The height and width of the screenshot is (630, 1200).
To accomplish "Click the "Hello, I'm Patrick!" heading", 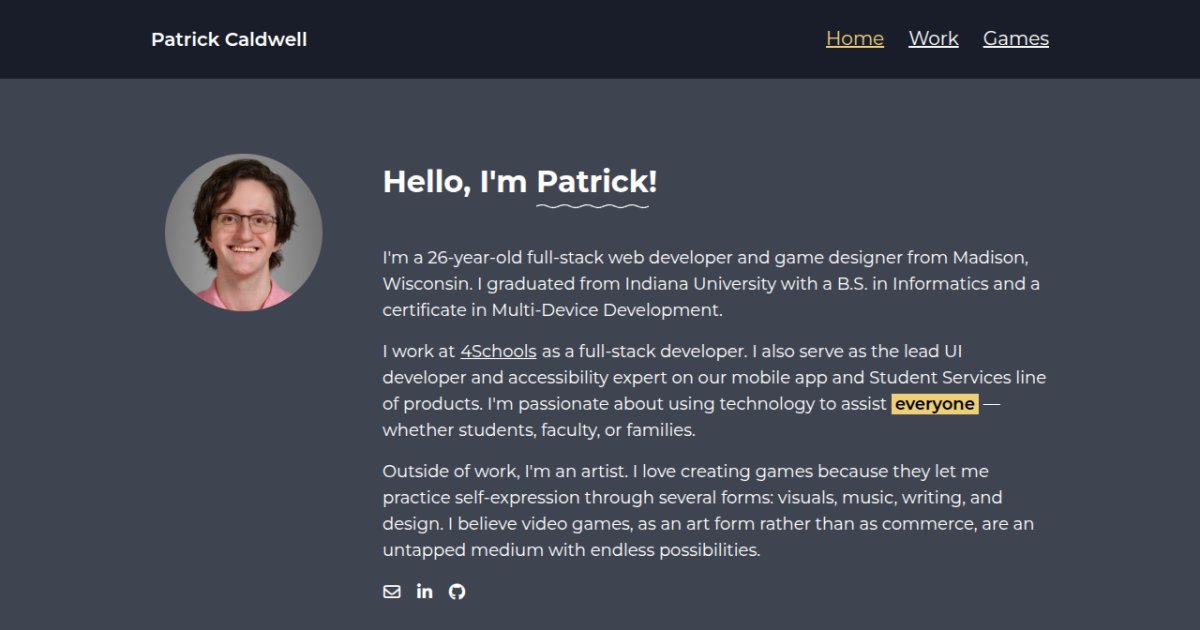I will [519, 182].
